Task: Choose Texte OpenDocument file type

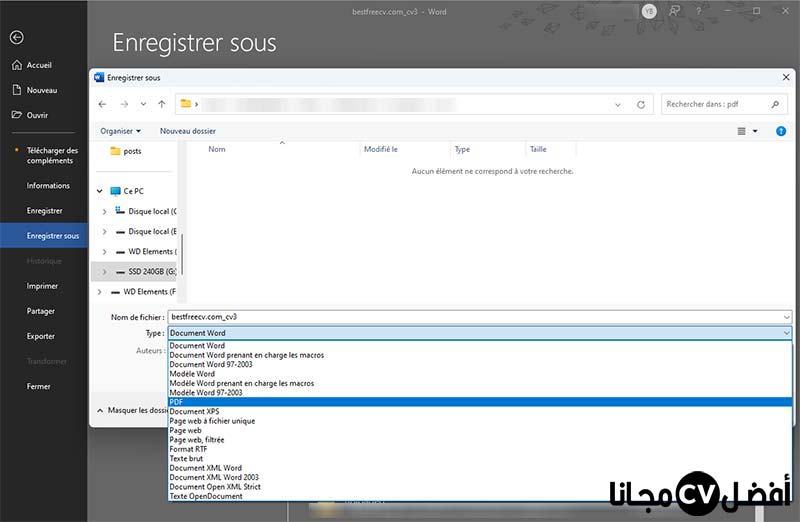Action: (480, 496)
